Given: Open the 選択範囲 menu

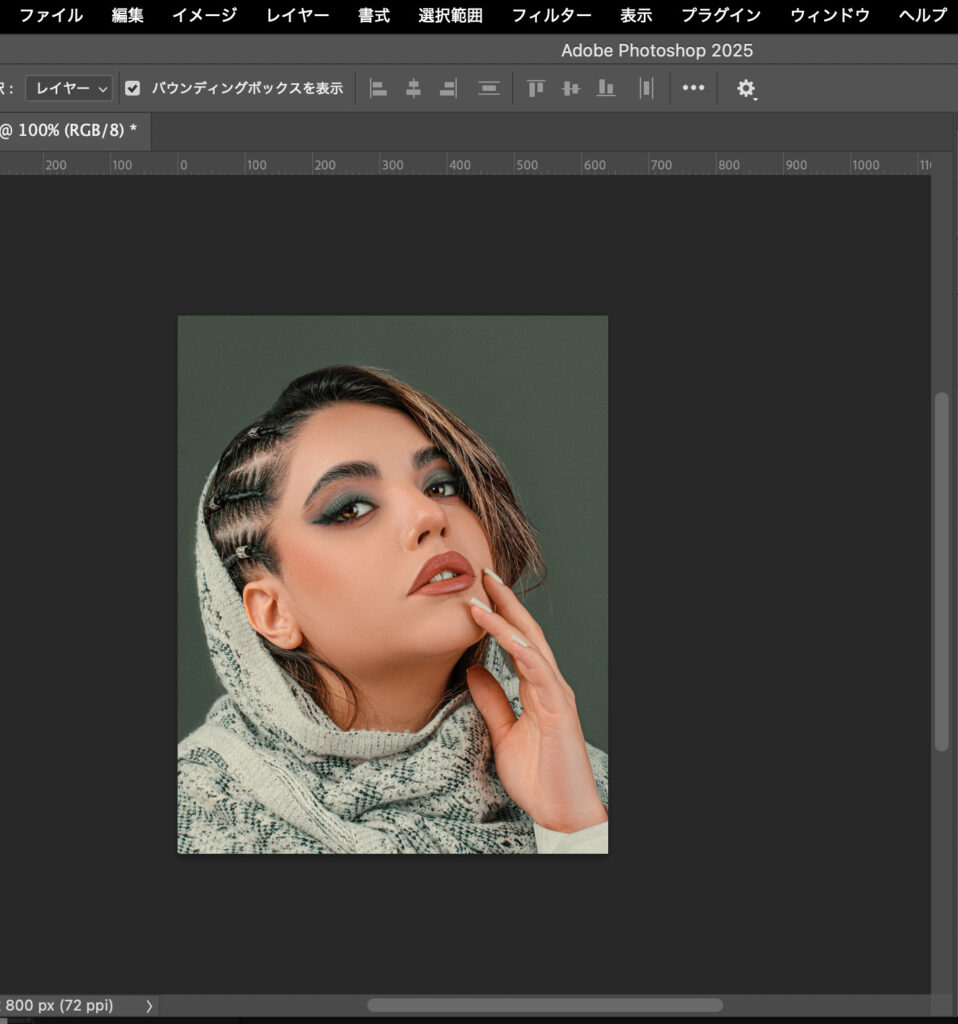Looking at the screenshot, I should point(450,16).
